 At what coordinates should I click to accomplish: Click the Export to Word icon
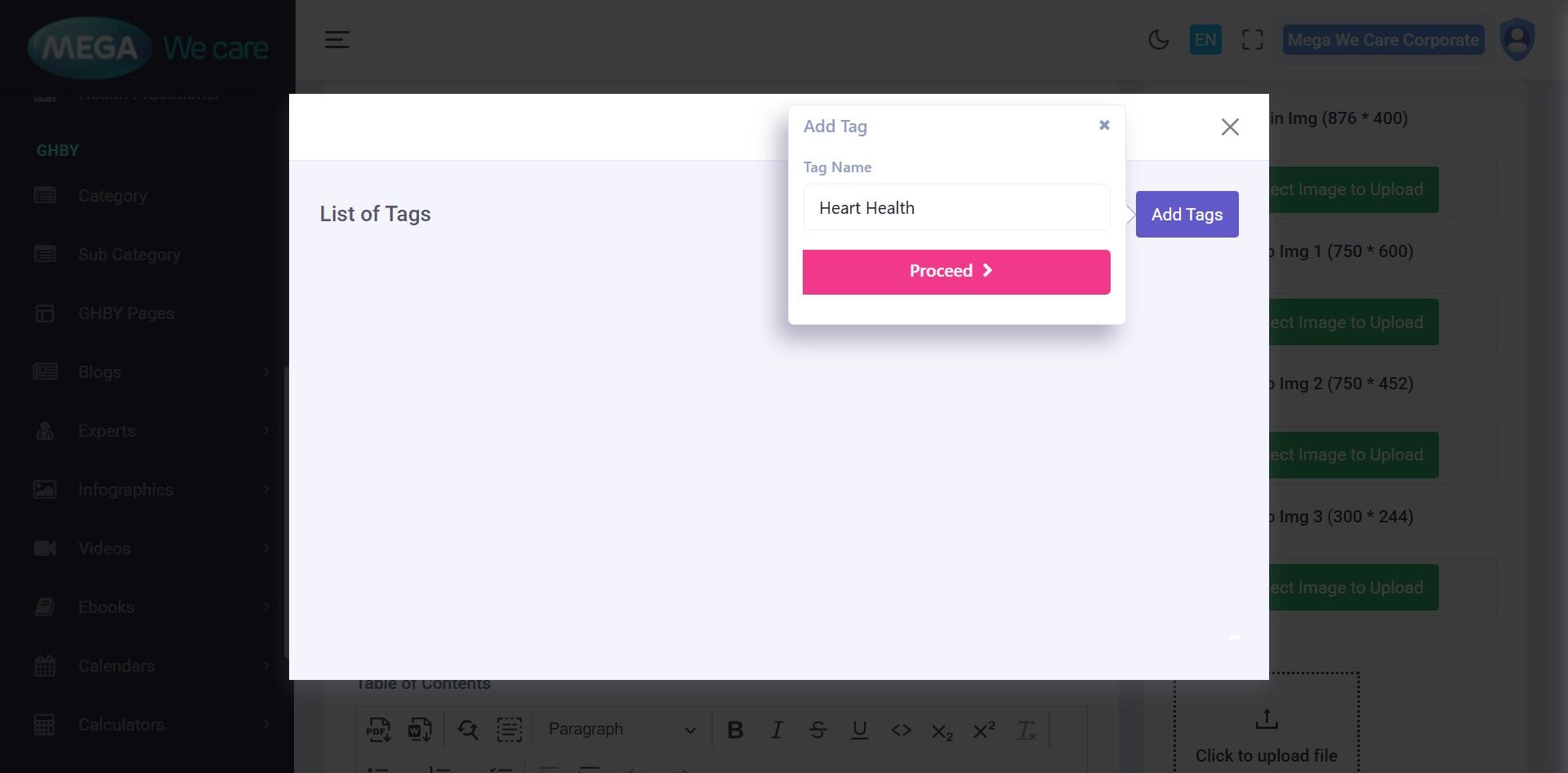coord(419,729)
